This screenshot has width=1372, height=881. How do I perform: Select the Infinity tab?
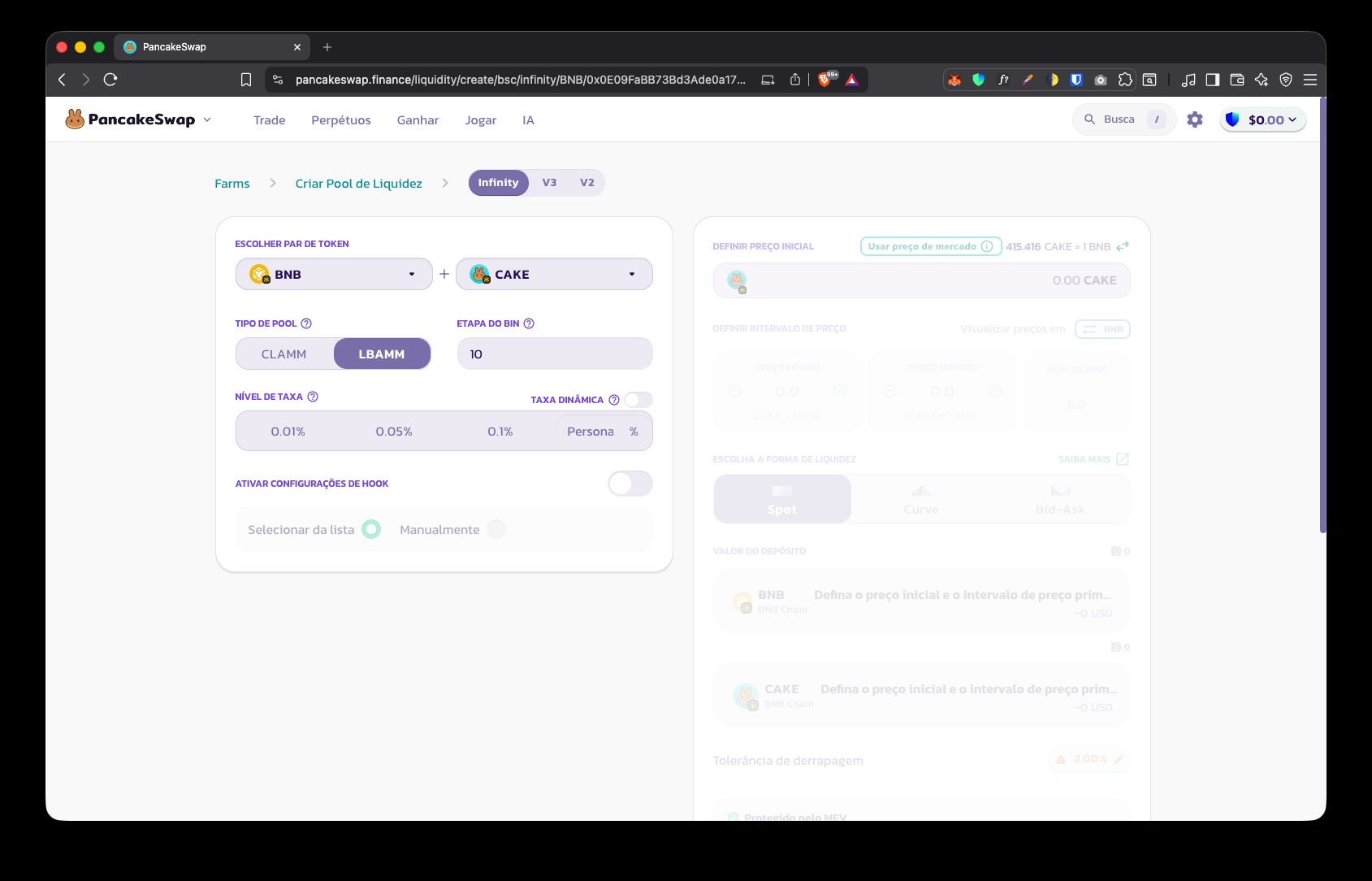click(x=499, y=183)
